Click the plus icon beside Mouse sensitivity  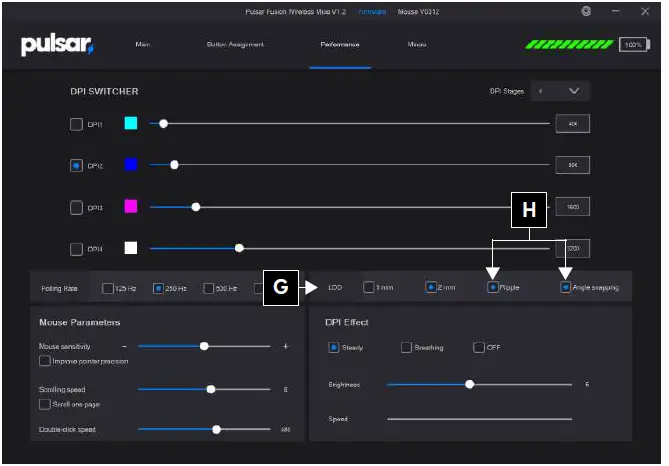pyautogui.click(x=286, y=347)
